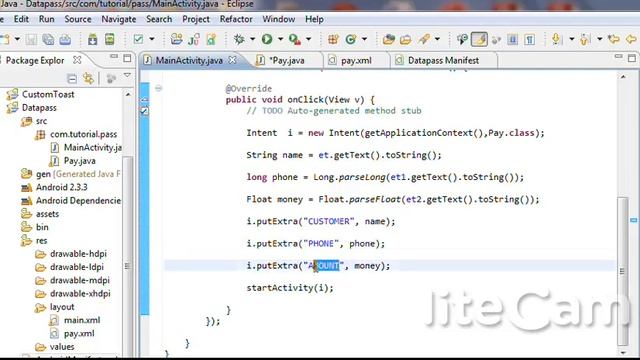Open the Navigate menu

point(119,19)
